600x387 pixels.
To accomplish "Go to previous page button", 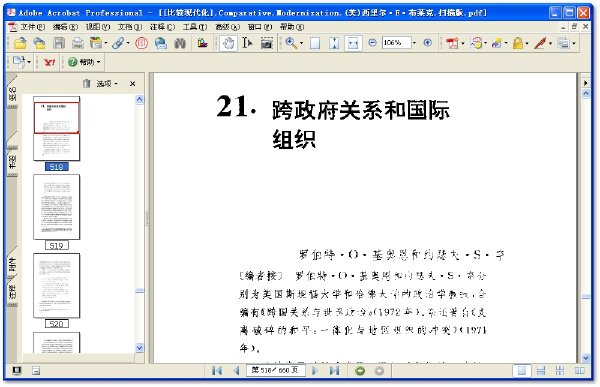I will 236,371.
